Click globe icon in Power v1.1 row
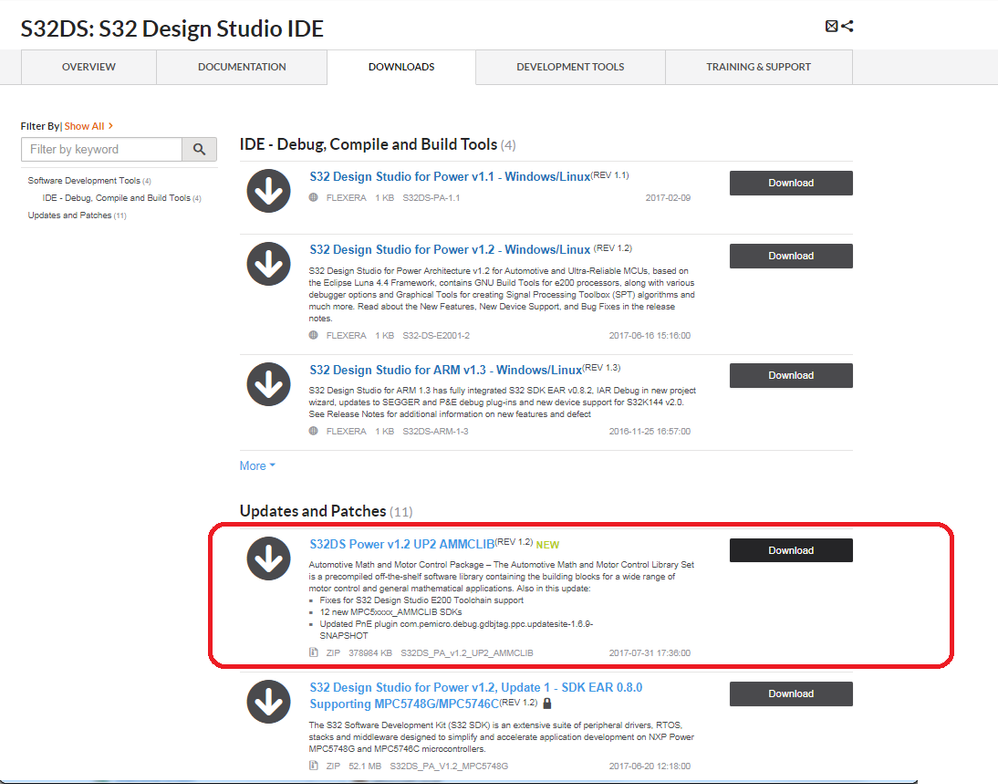 click(313, 197)
